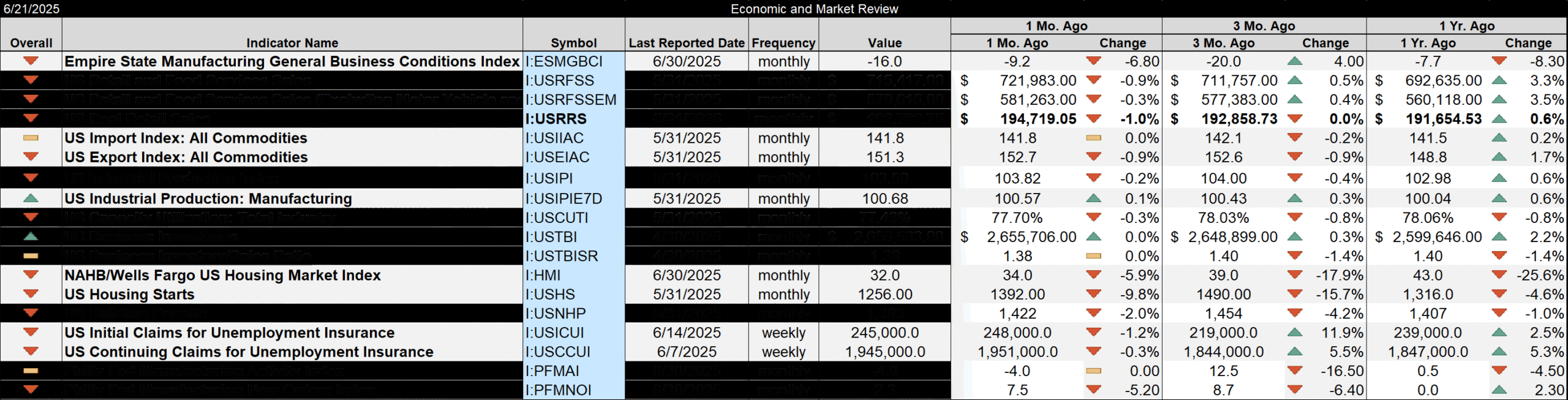Click the Overall flat indicator for US Import Index
Screen dimensions: 1568x400
click(x=31, y=138)
